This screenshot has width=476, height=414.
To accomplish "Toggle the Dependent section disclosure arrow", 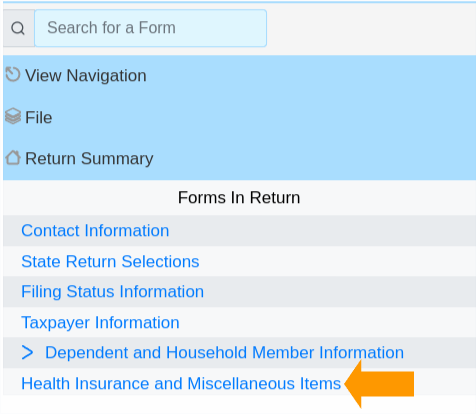I will pyautogui.click(x=27, y=353).
